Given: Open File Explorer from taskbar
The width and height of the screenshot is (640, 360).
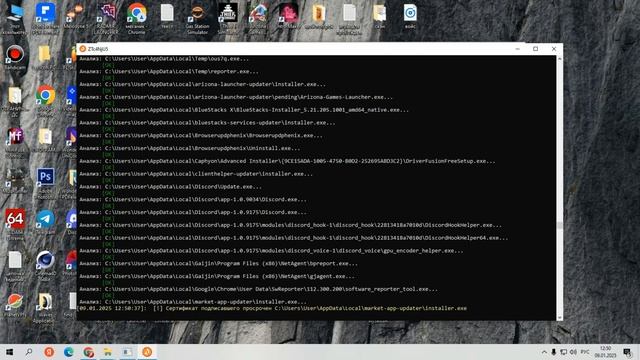Looking at the screenshot, I should click(108, 352).
